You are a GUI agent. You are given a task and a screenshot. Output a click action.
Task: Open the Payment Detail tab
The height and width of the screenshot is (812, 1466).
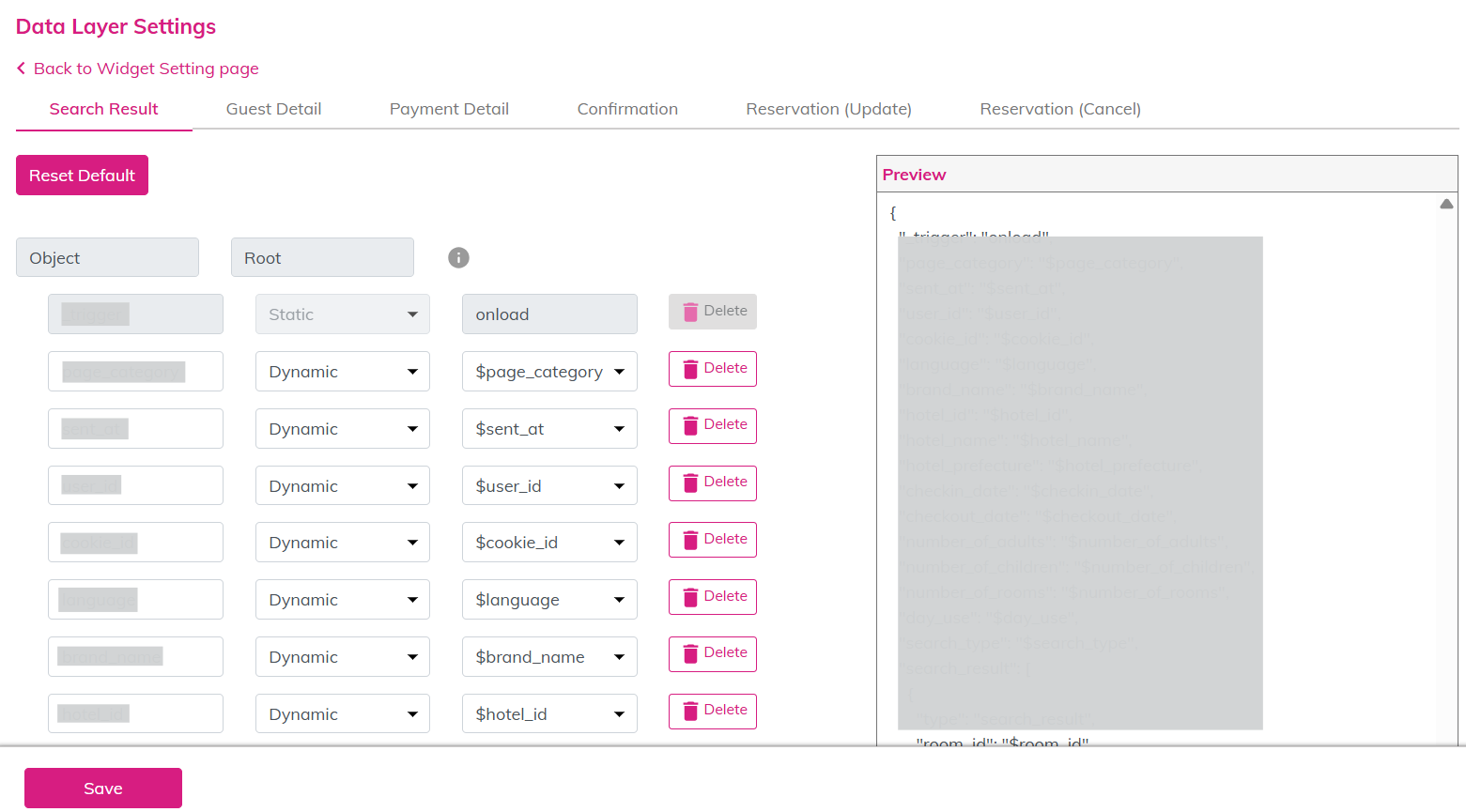pos(449,109)
